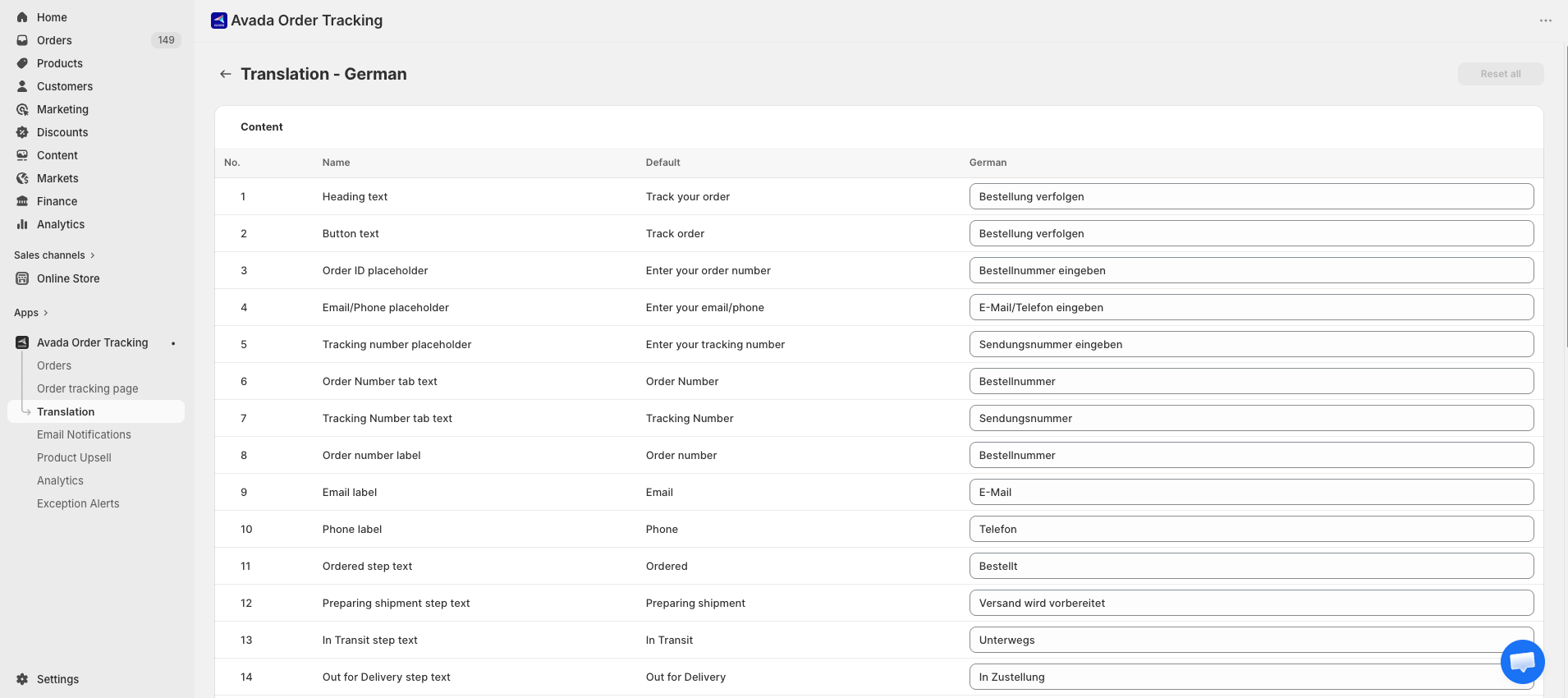The image size is (1568, 698).
Task: Click the Avada Order Tracking sidebar app icon
Action: click(x=22, y=342)
